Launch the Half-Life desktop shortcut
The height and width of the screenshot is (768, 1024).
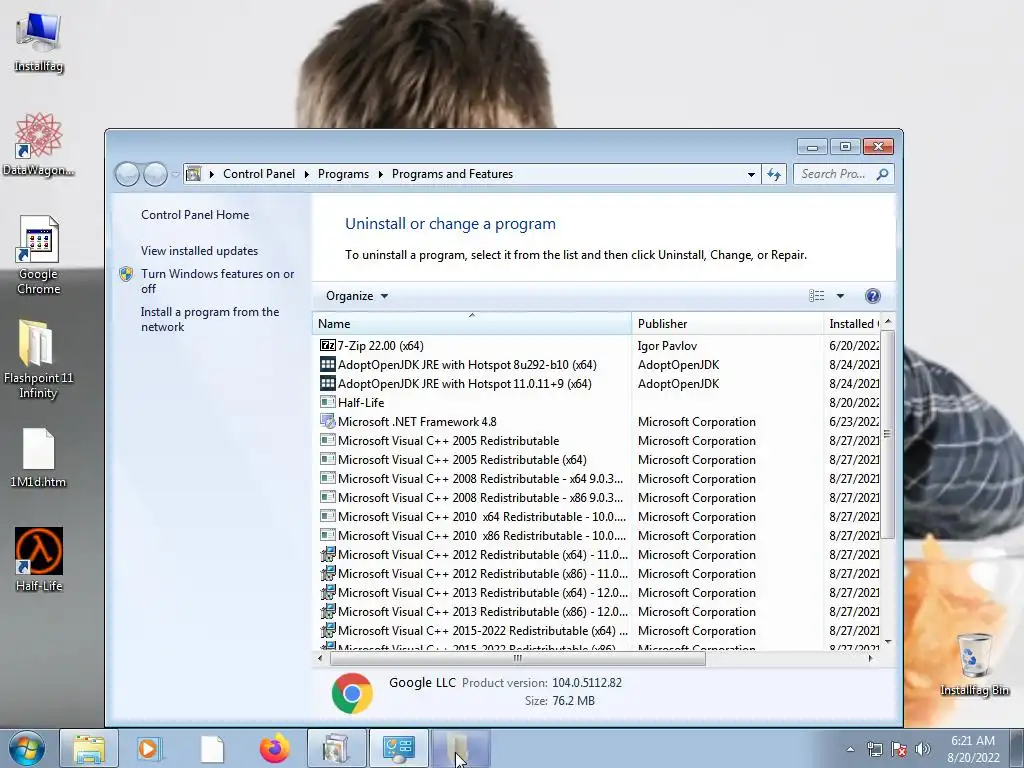point(39,559)
